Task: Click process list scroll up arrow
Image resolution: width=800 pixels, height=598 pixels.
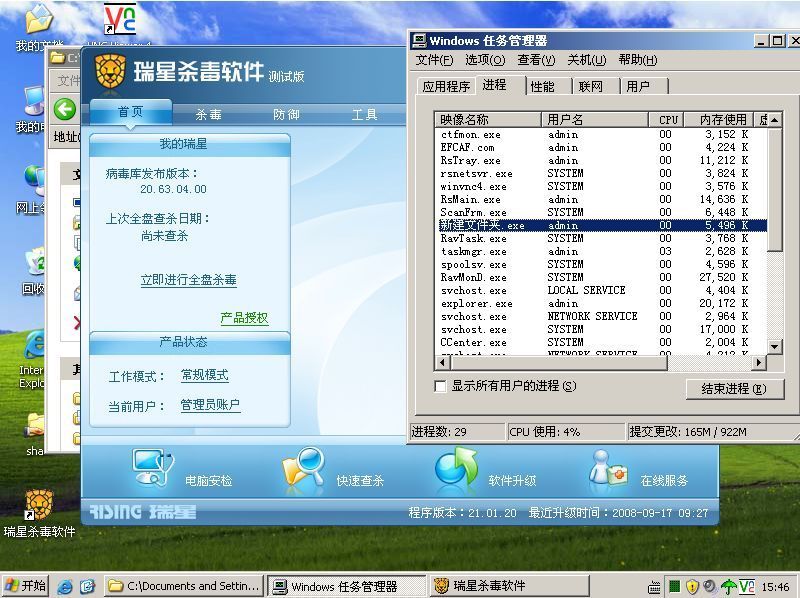Action: pos(774,120)
